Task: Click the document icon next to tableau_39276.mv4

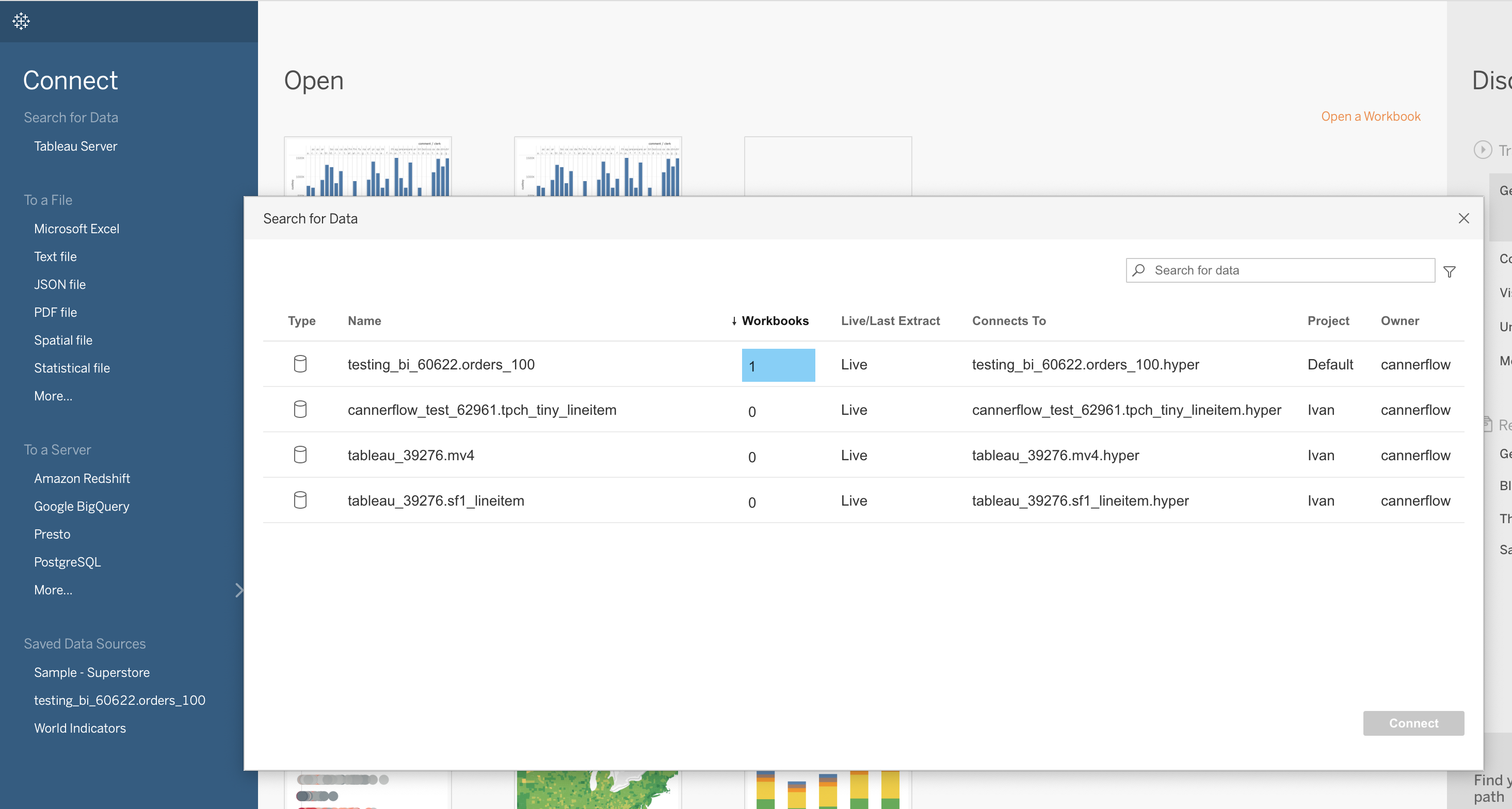Action: [300, 454]
